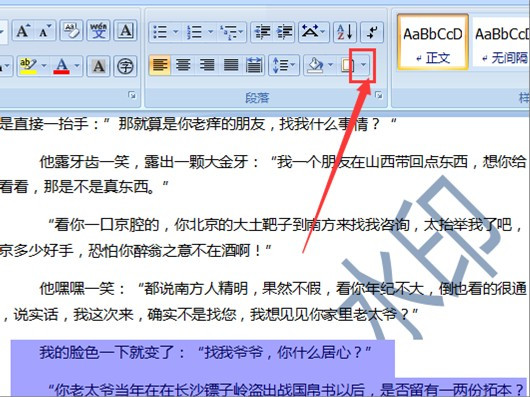Toggle Distributed alignment

(254, 66)
